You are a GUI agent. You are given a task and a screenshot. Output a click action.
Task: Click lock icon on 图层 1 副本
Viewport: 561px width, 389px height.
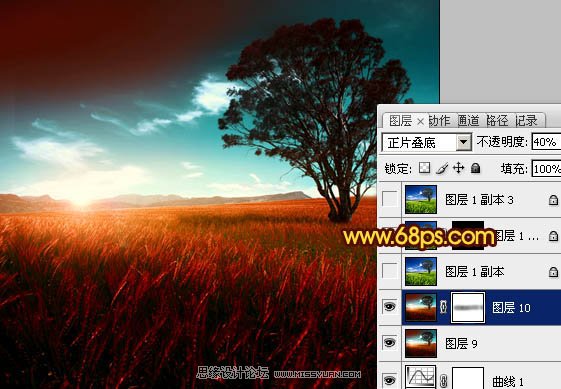(553, 272)
